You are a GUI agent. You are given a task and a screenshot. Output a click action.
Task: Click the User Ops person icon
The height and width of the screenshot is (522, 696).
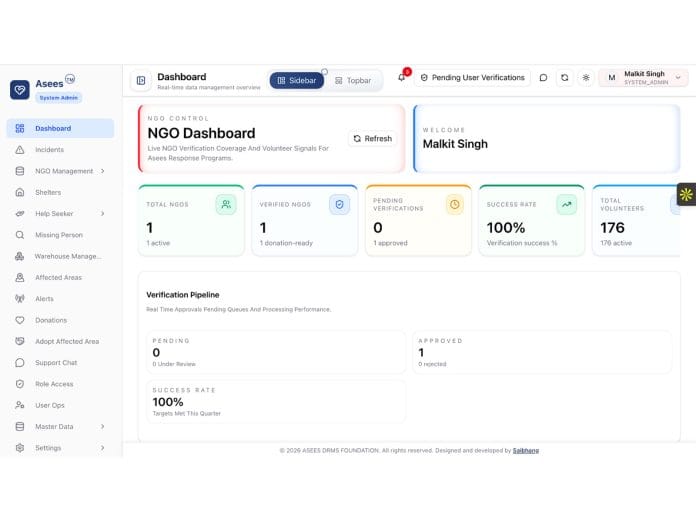click(20, 405)
